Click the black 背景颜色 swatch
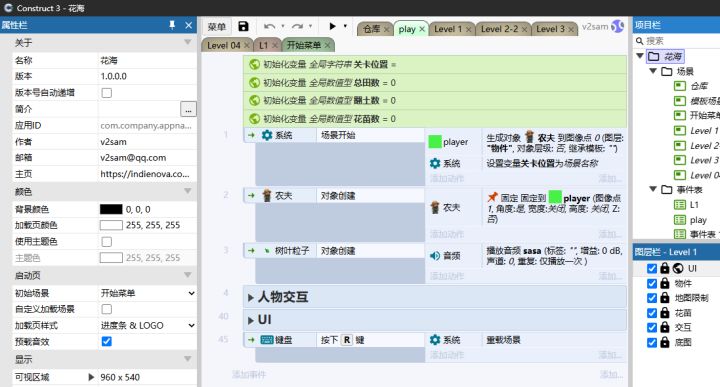The height and width of the screenshot is (387, 720). pos(111,209)
